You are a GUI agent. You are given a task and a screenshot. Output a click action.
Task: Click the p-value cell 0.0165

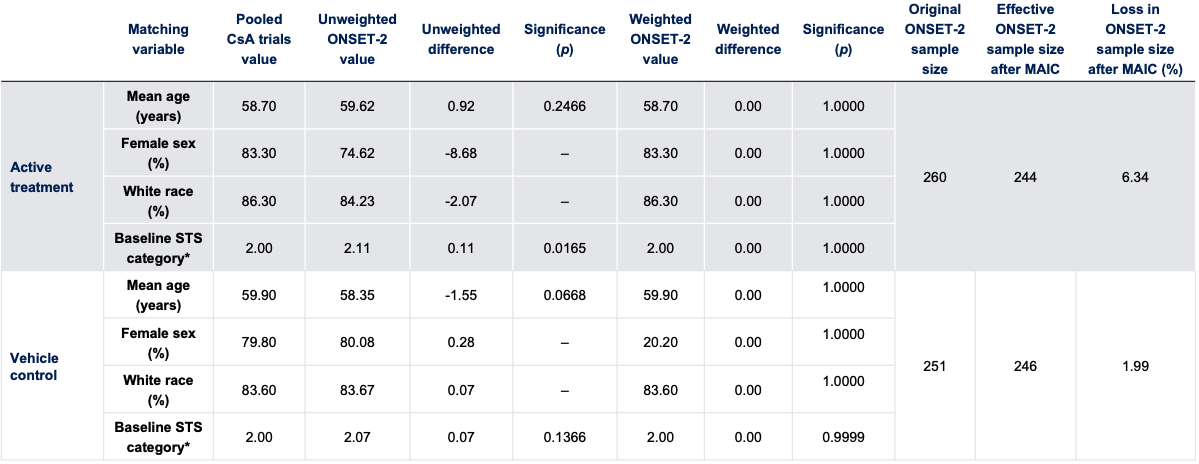[564, 246]
